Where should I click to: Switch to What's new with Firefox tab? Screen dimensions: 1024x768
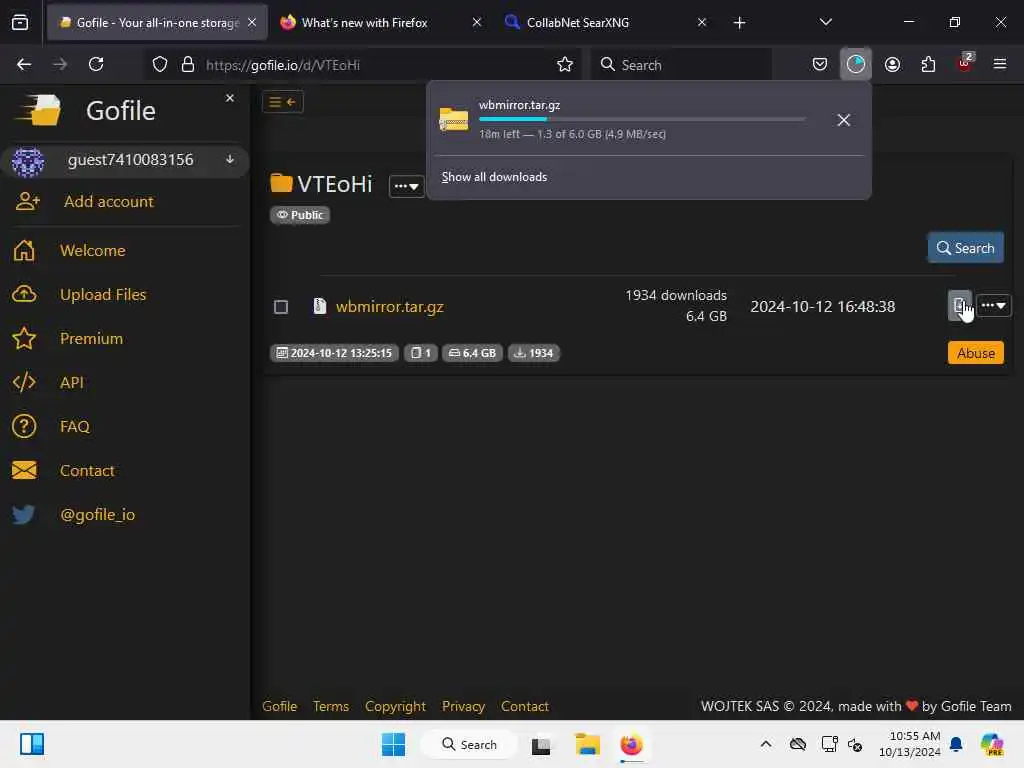pyautogui.click(x=364, y=23)
